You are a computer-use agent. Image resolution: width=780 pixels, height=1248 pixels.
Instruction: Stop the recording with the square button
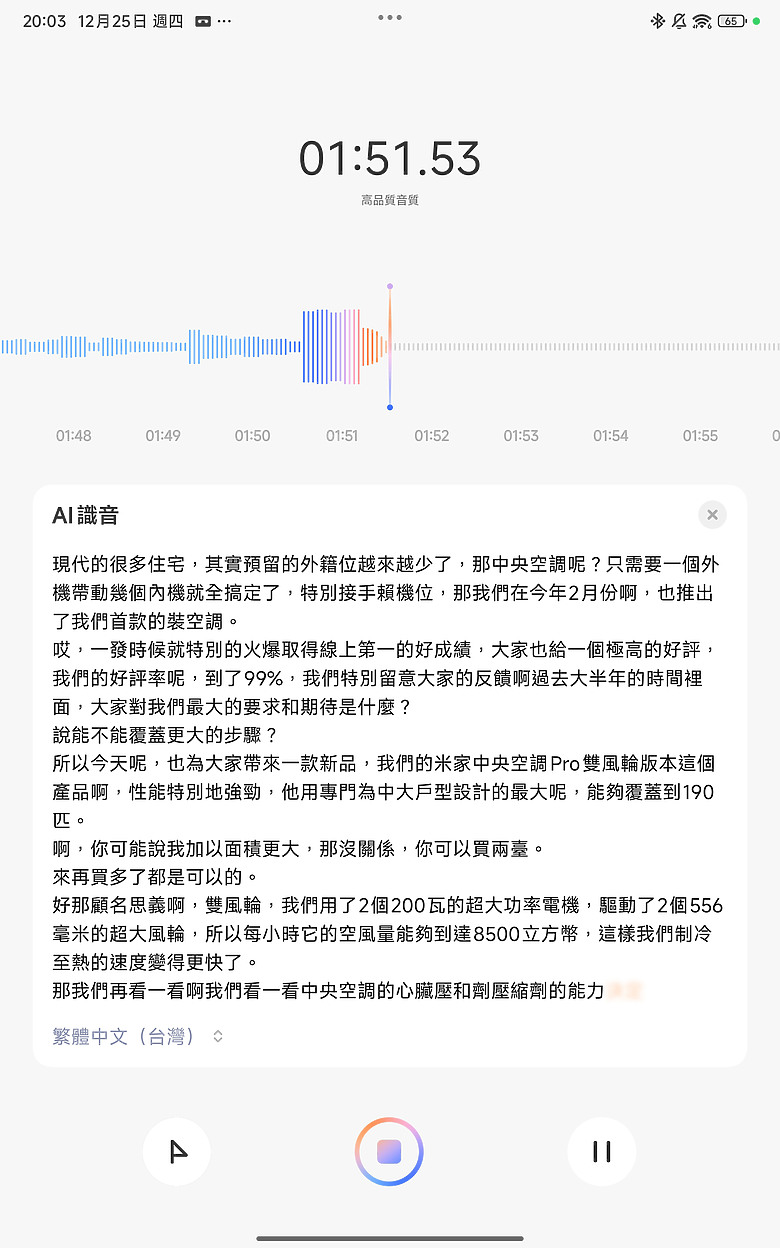click(x=389, y=1152)
